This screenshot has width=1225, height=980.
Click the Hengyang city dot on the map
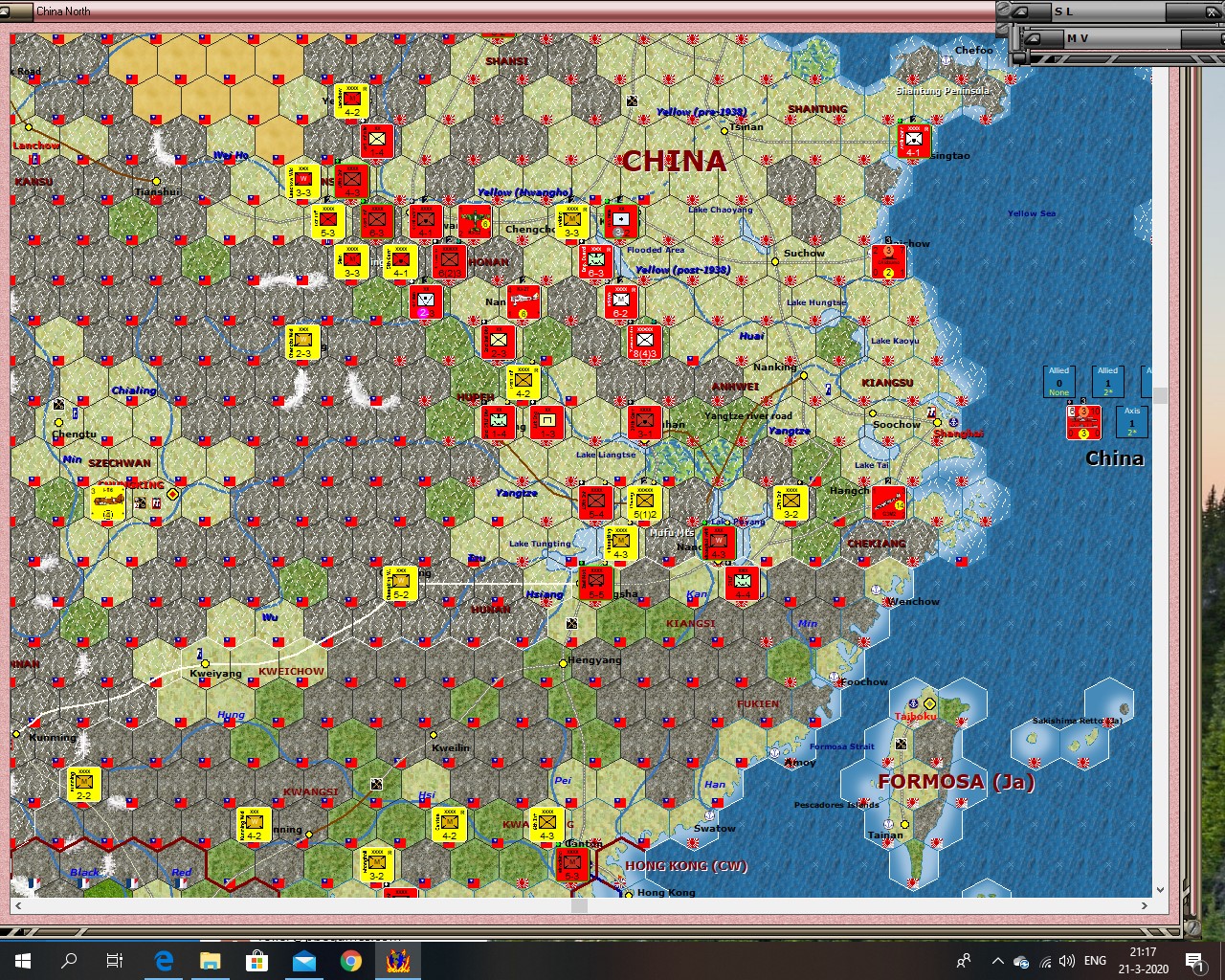(563, 663)
